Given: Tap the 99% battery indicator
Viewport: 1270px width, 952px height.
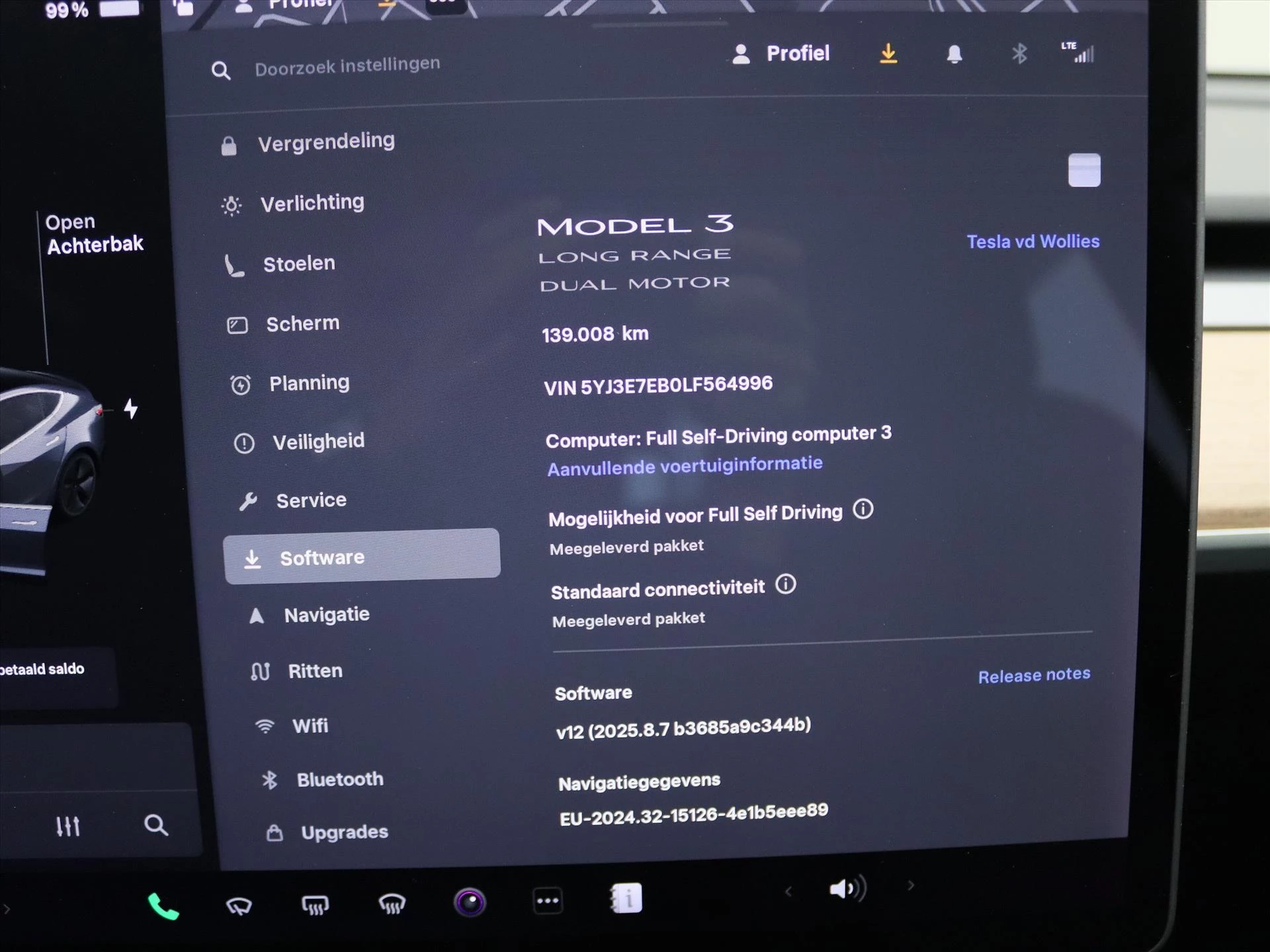Looking at the screenshot, I should [x=91, y=9].
